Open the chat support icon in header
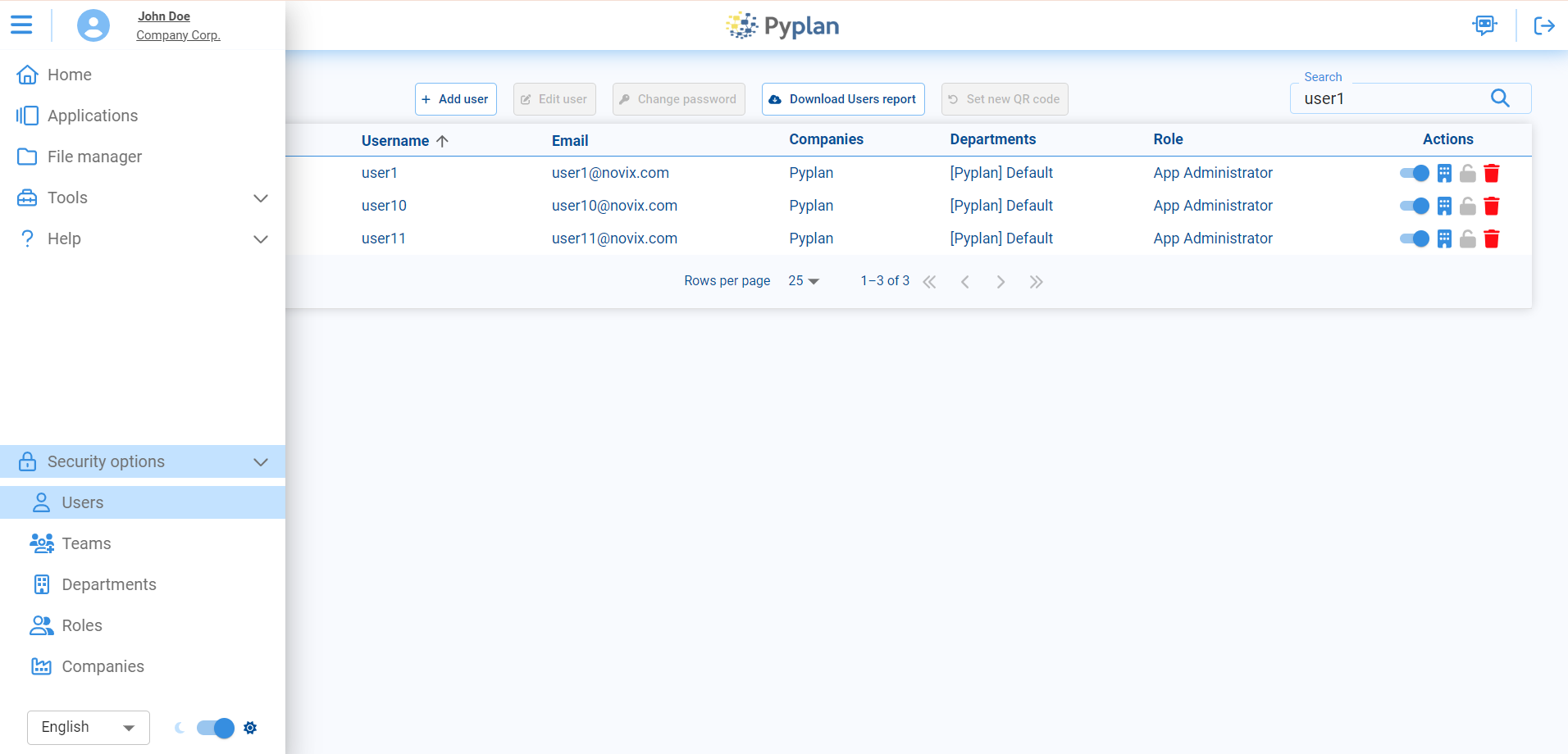Image resolution: width=1568 pixels, height=754 pixels. pyautogui.click(x=1484, y=25)
